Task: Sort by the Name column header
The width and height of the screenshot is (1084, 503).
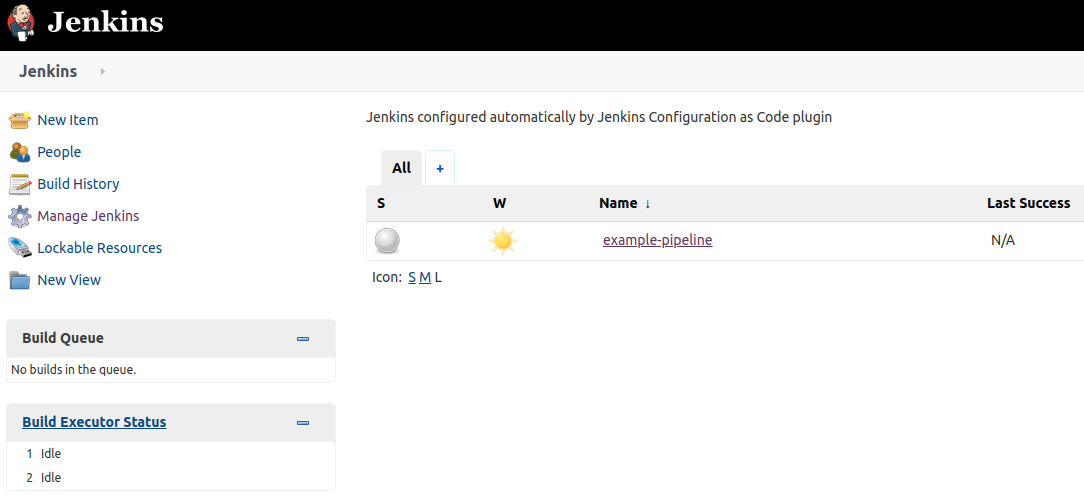Action: click(625, 203)
